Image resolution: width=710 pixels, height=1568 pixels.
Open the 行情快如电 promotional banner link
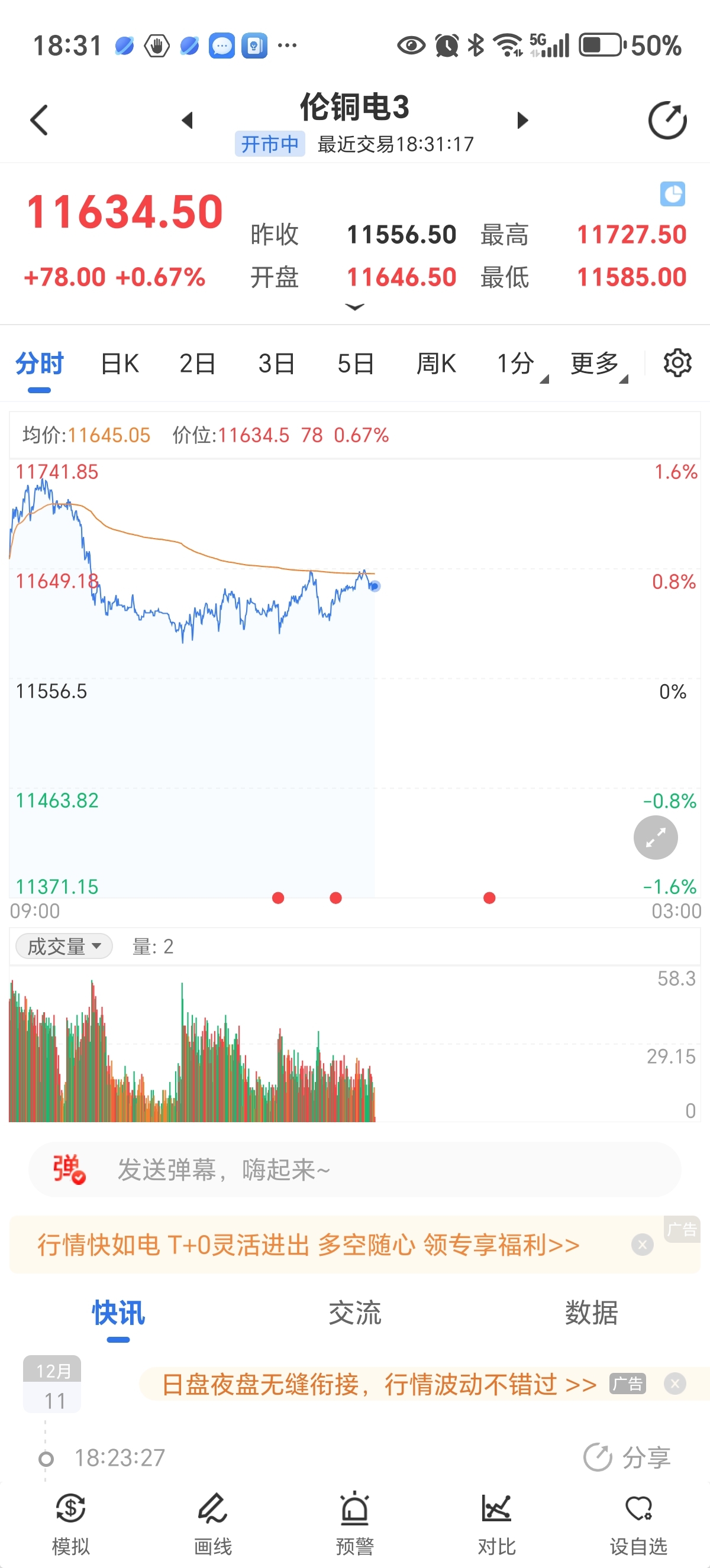(308, 1245)
